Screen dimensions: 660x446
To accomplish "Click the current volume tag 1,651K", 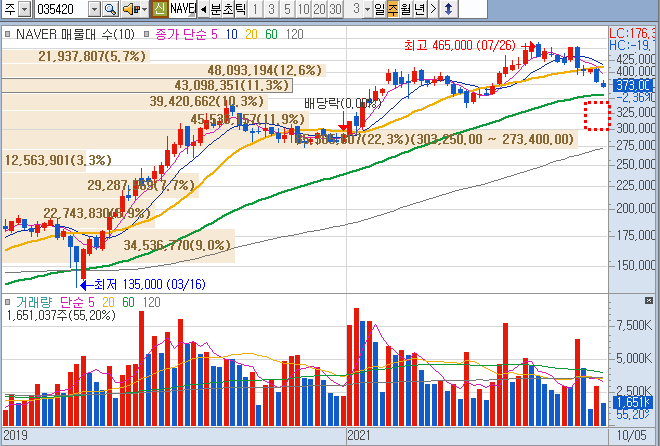I will tap(633, 402).
